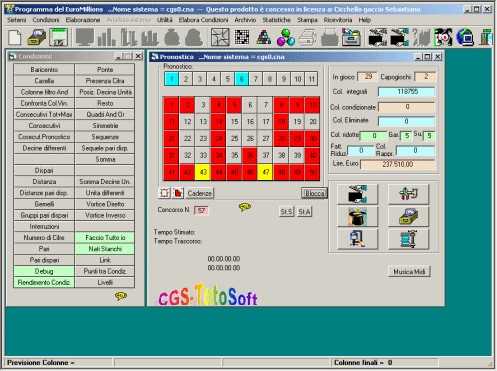This screenshot has width=497, height=371.
Task: Toggle number 50 in the number grid
Action: pos(313,172)
